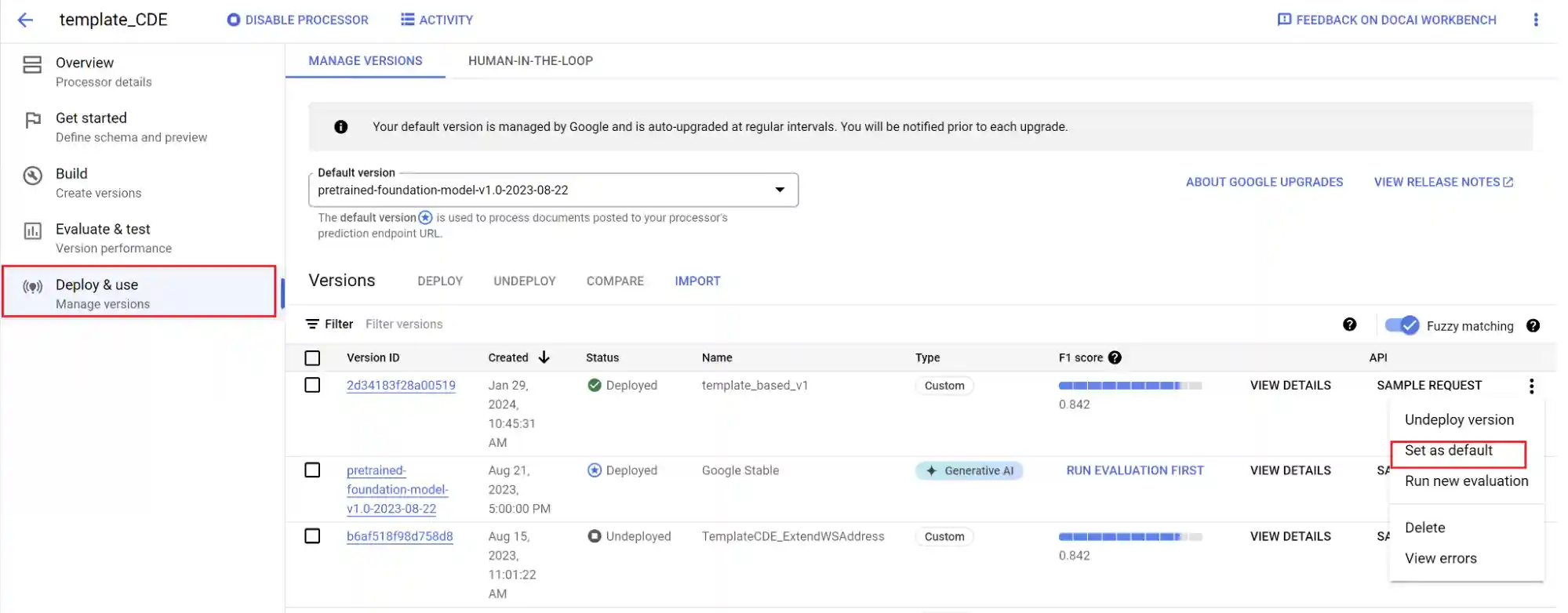Select checkbox for version b6af518f98d758d8
1568x613 pixels.
pyautogui.click(x=312, y=536)
